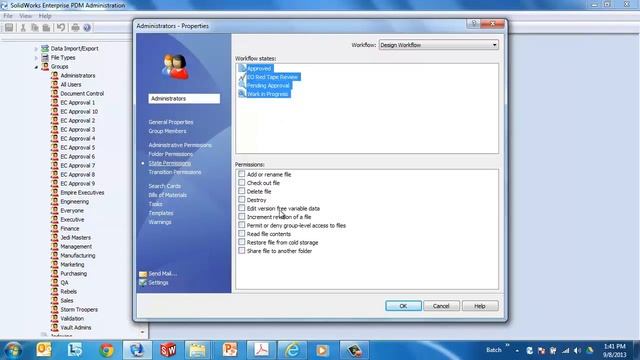Click the Groups node icon
Viewport: 640px width, 360px height.
click(45, 66)
